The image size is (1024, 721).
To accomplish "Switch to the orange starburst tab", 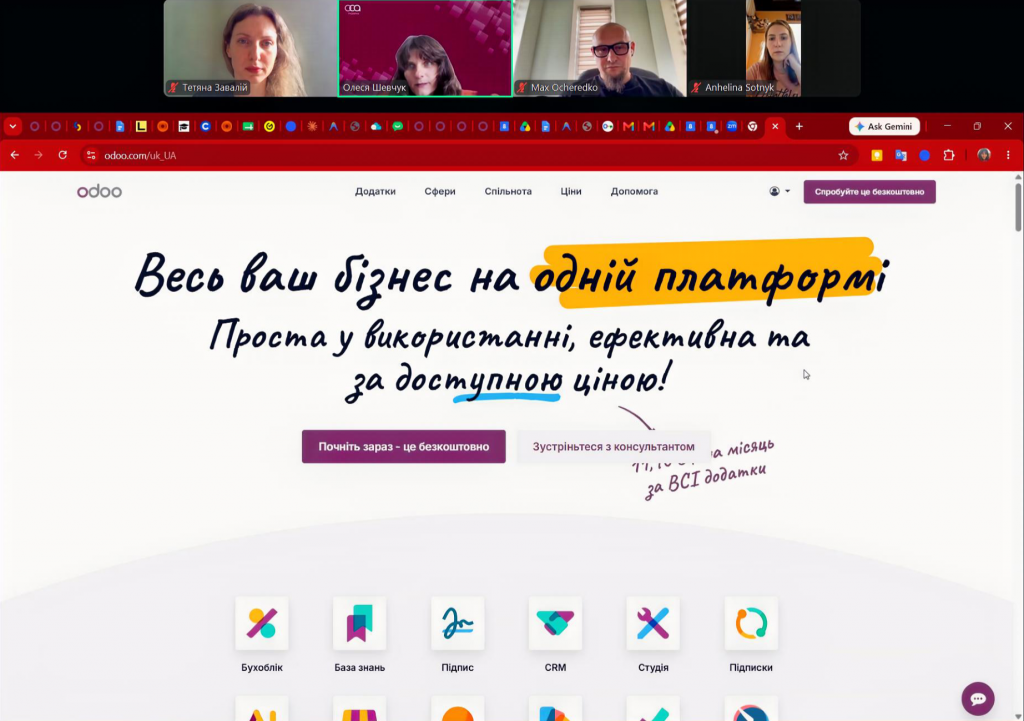I will [x=312, y=127].
